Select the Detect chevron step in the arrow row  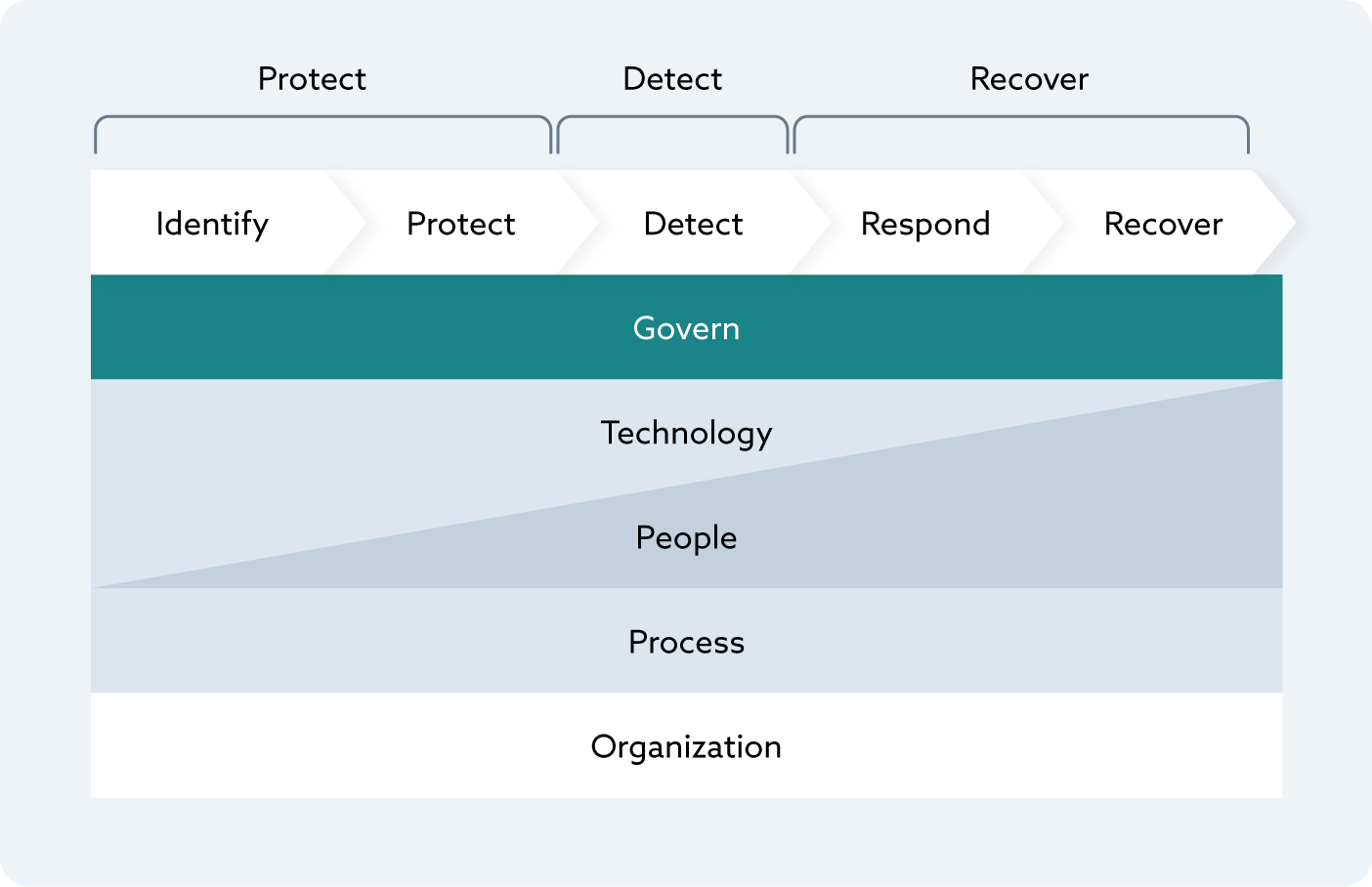(x=693, y=224)
